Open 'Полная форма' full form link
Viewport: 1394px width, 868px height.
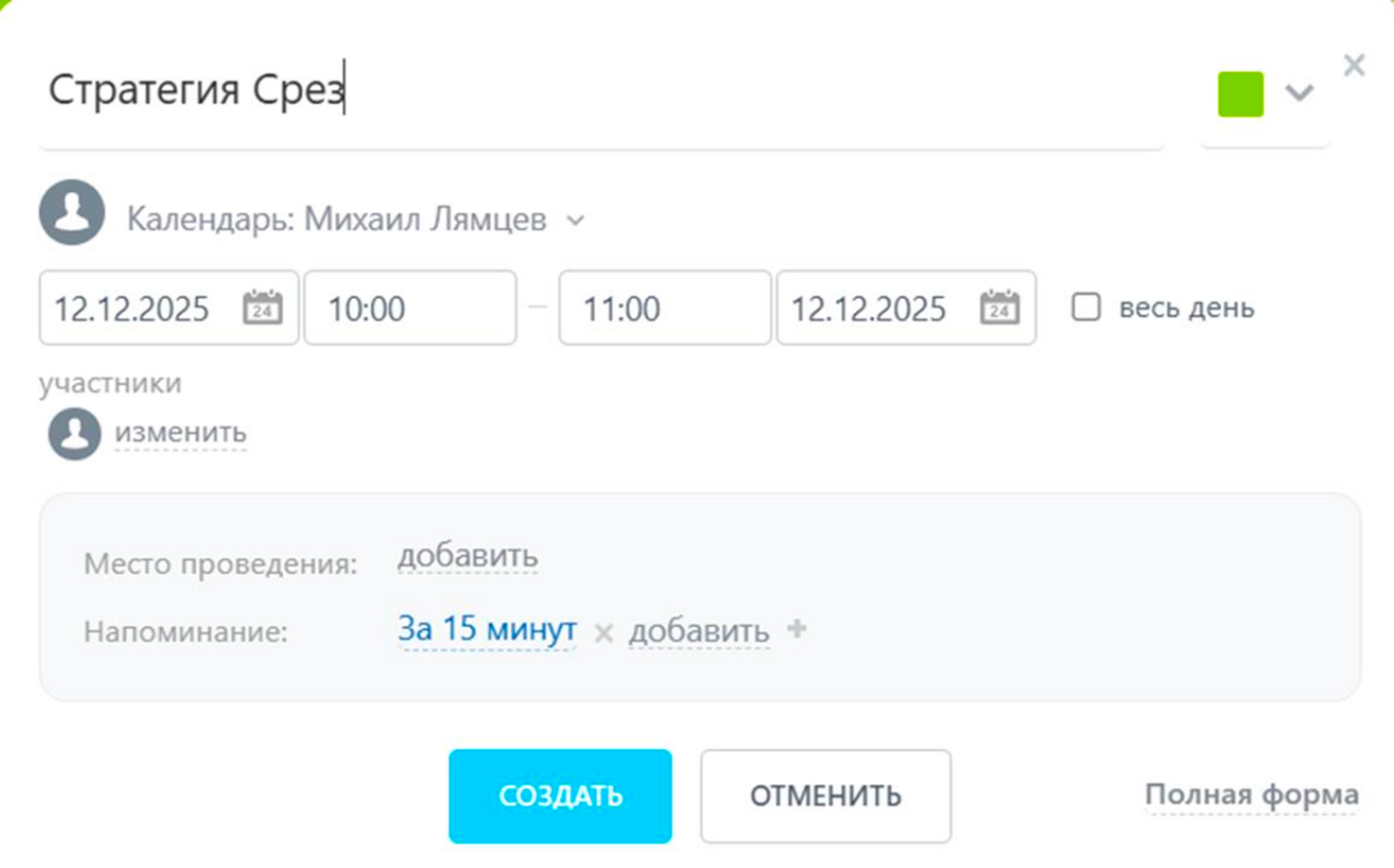(1251, 795)
